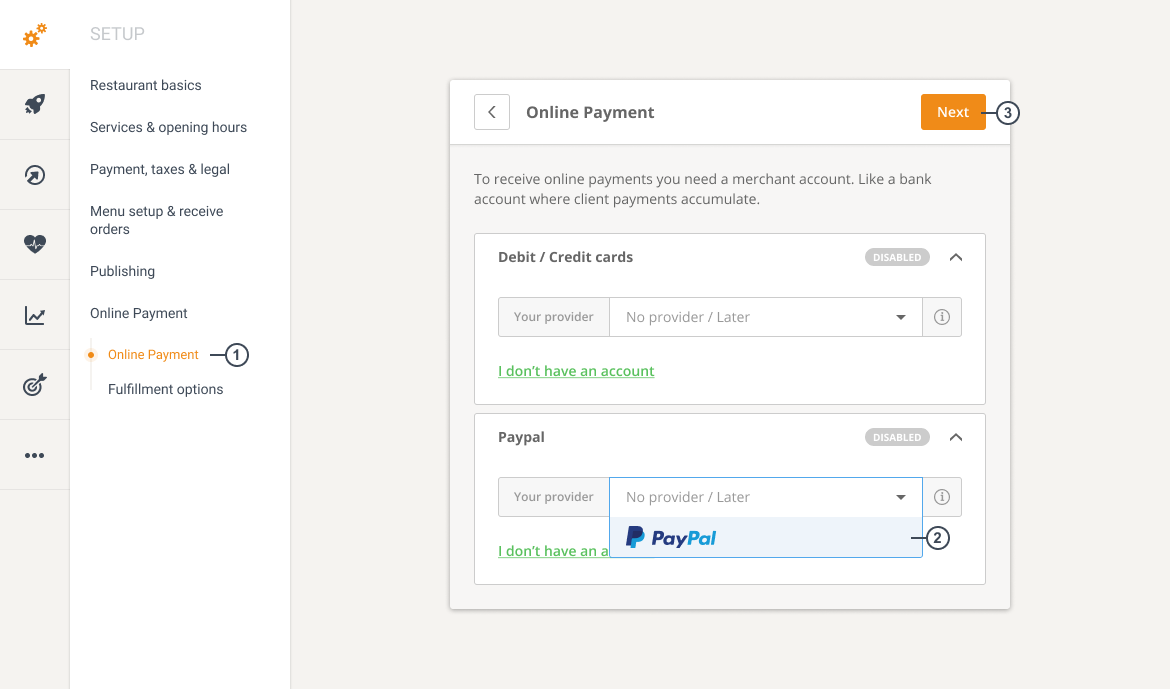Open Fulfillment options in the sidebar

[164, 389]
